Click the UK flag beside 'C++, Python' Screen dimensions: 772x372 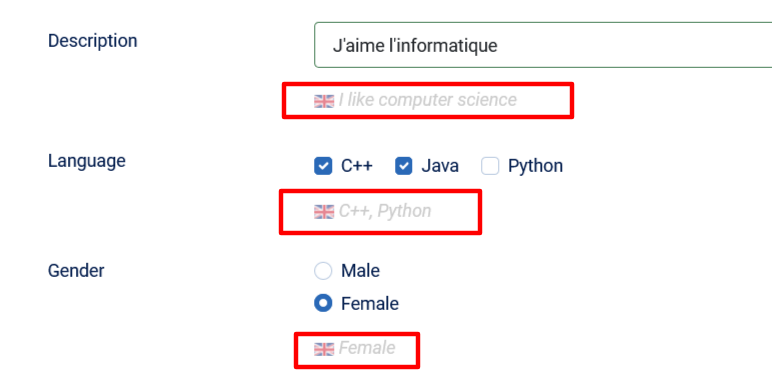(323, 212)
